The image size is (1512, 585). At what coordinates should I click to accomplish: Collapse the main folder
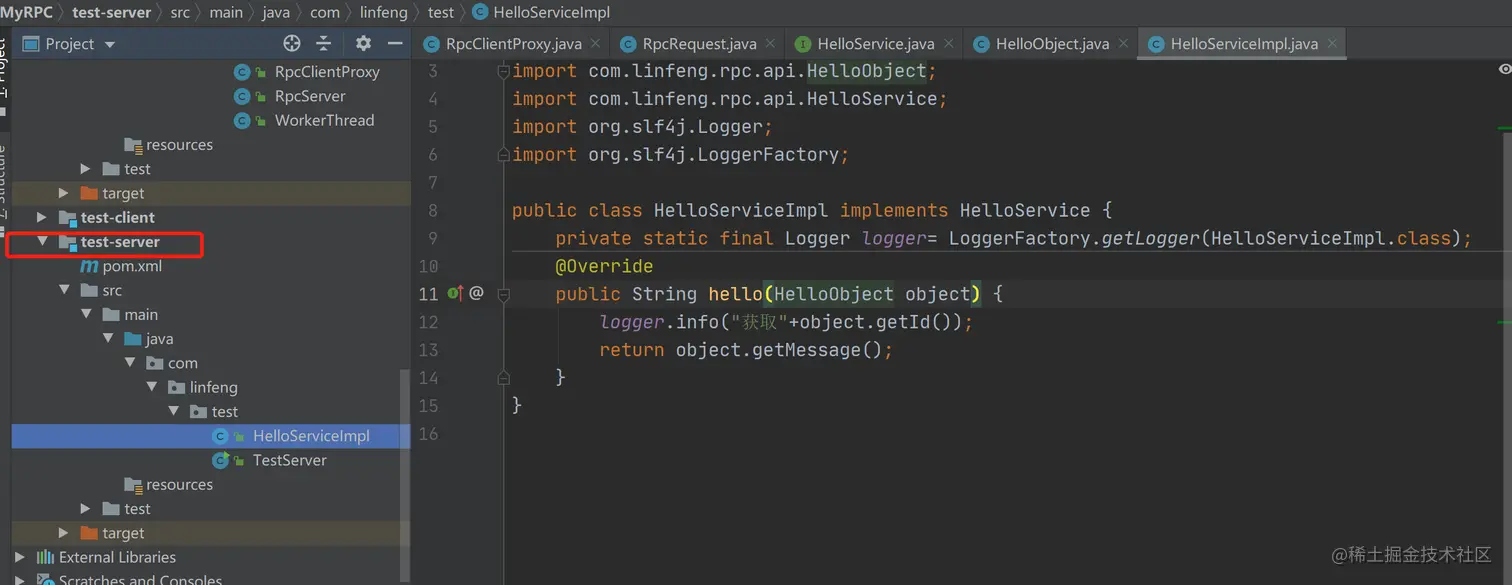point(86,314)
